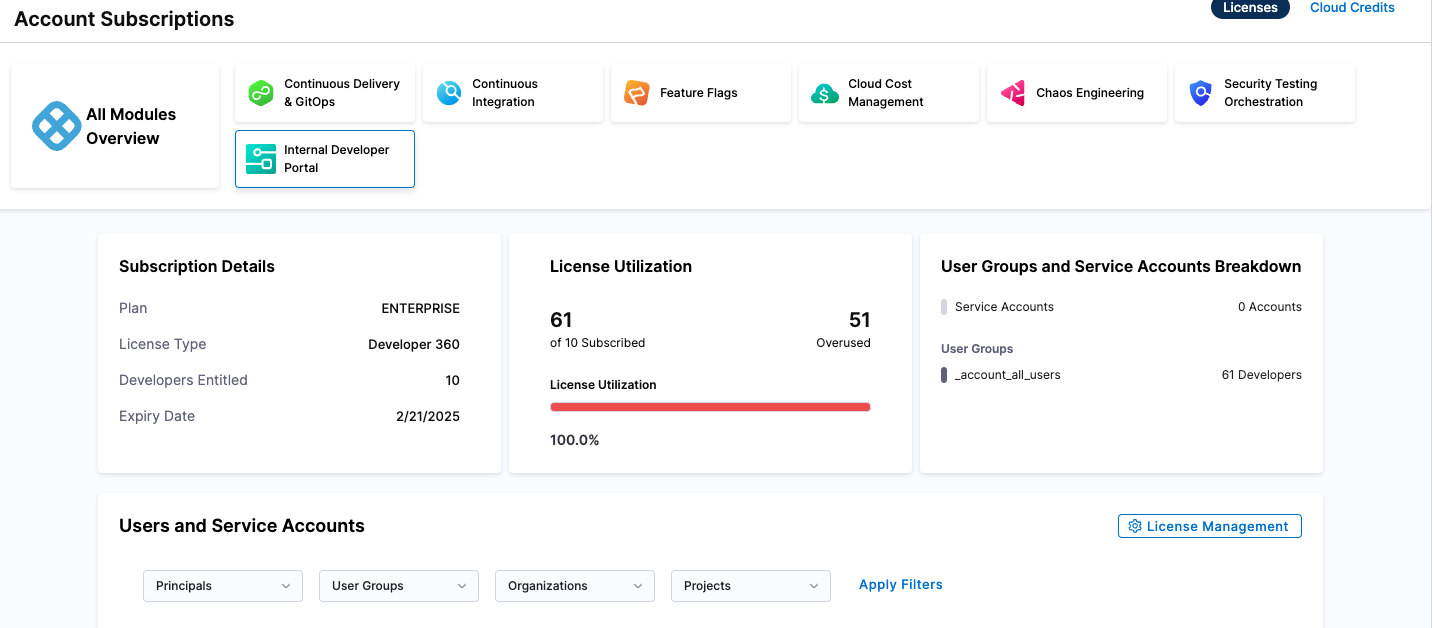Viewport: 1435px width, 628px height.
Task: Click the Cloud Cost Management icon
Action: click(825, 93)
